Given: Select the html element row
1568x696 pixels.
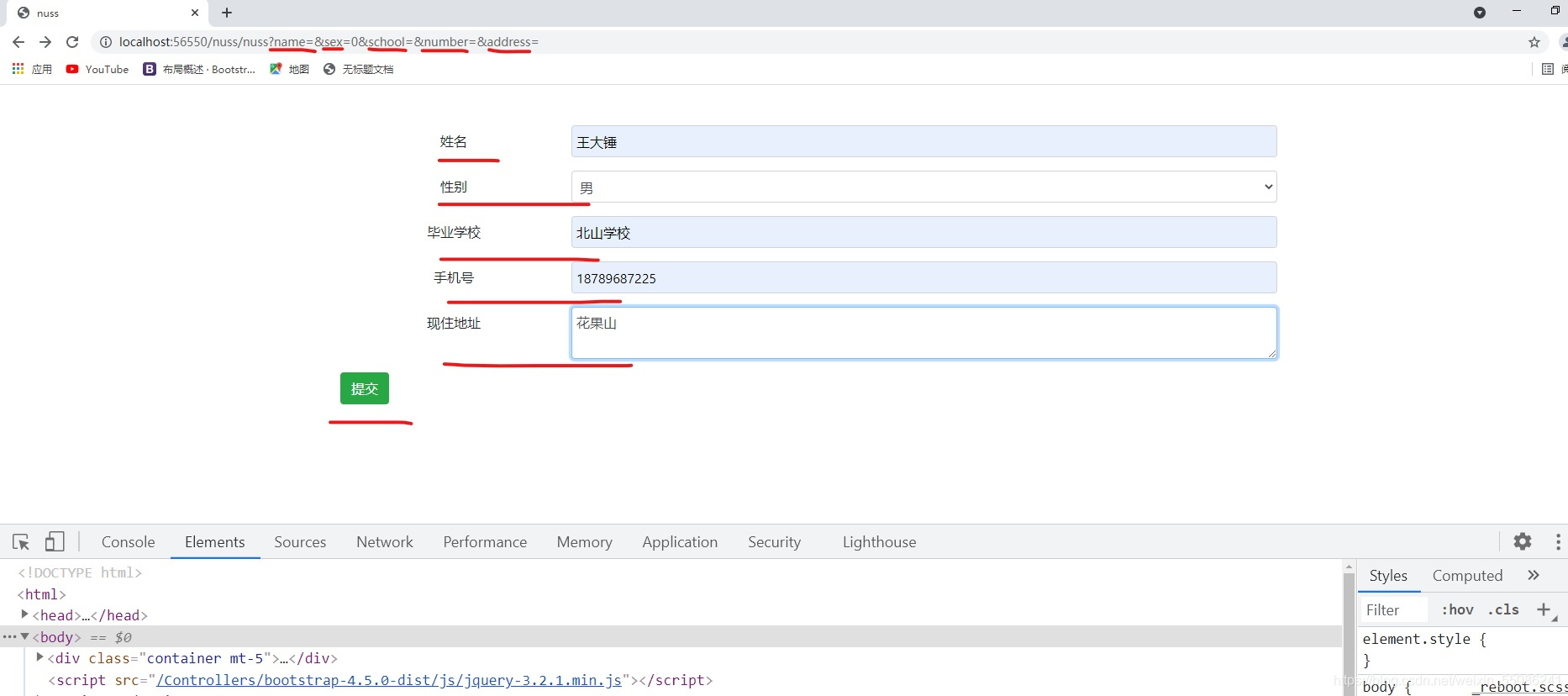Looking at the screenshot, I should click(x=42, y=594).
